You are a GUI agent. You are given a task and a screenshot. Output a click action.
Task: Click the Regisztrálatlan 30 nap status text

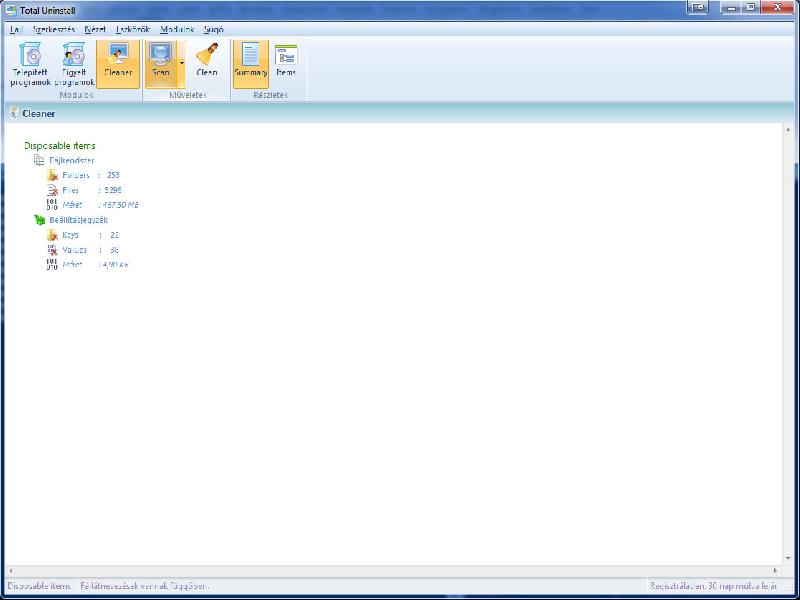click(x=713, y=586)
